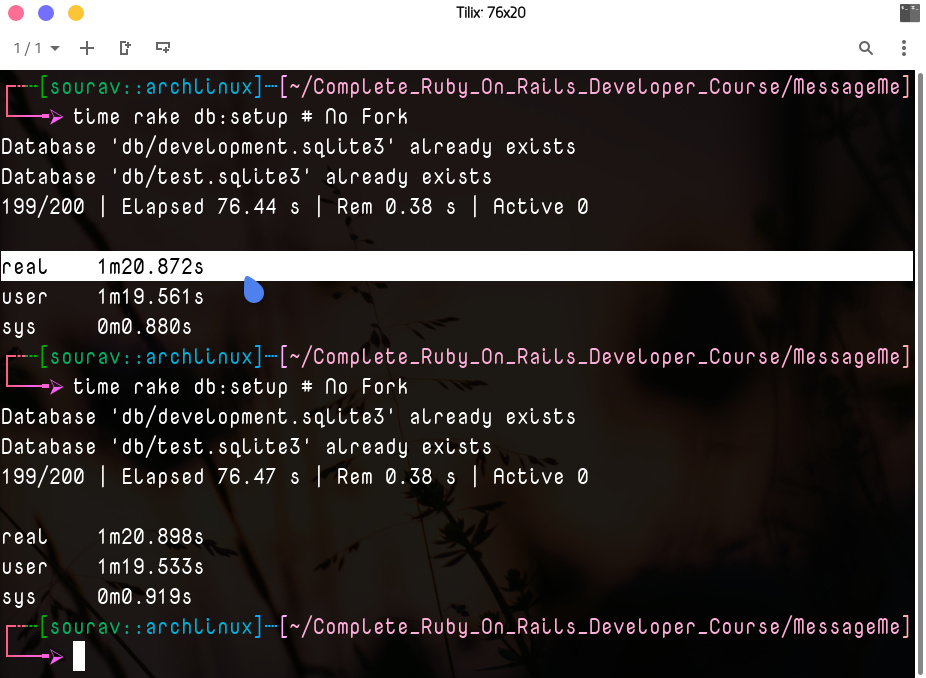Click the purple window control button
The width and height of the screenshot is (926, 678).
click(x=46, y=13)
